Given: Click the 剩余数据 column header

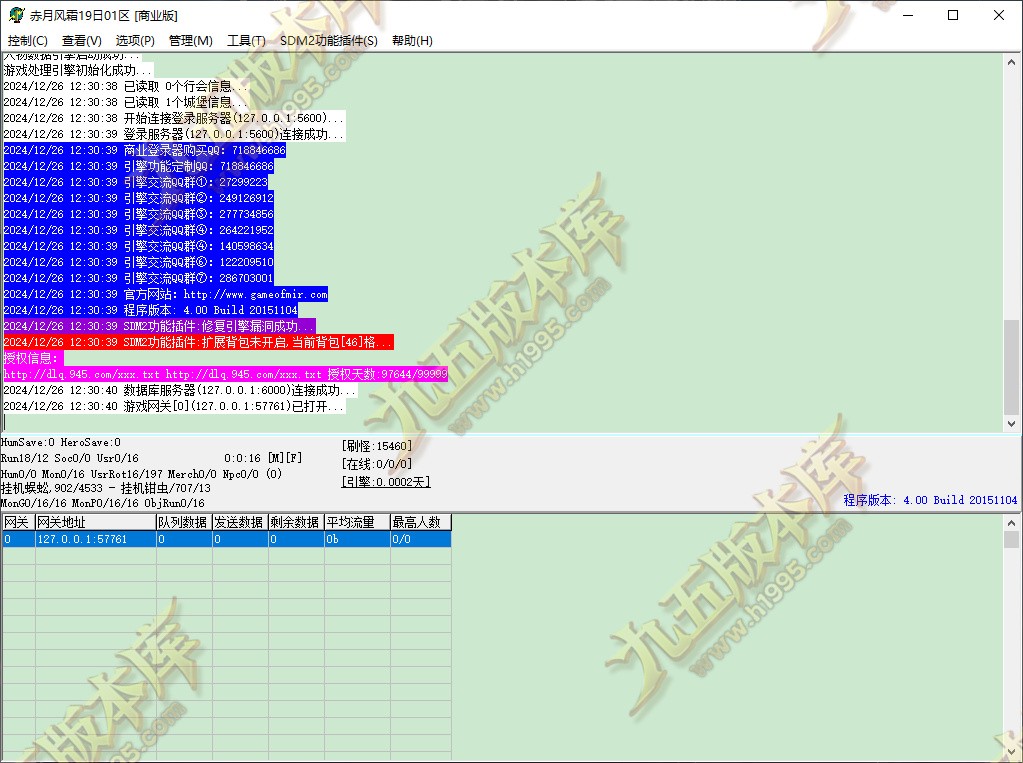Looking at the screenshot, I should pyautogui.click(x=296, y=522).
